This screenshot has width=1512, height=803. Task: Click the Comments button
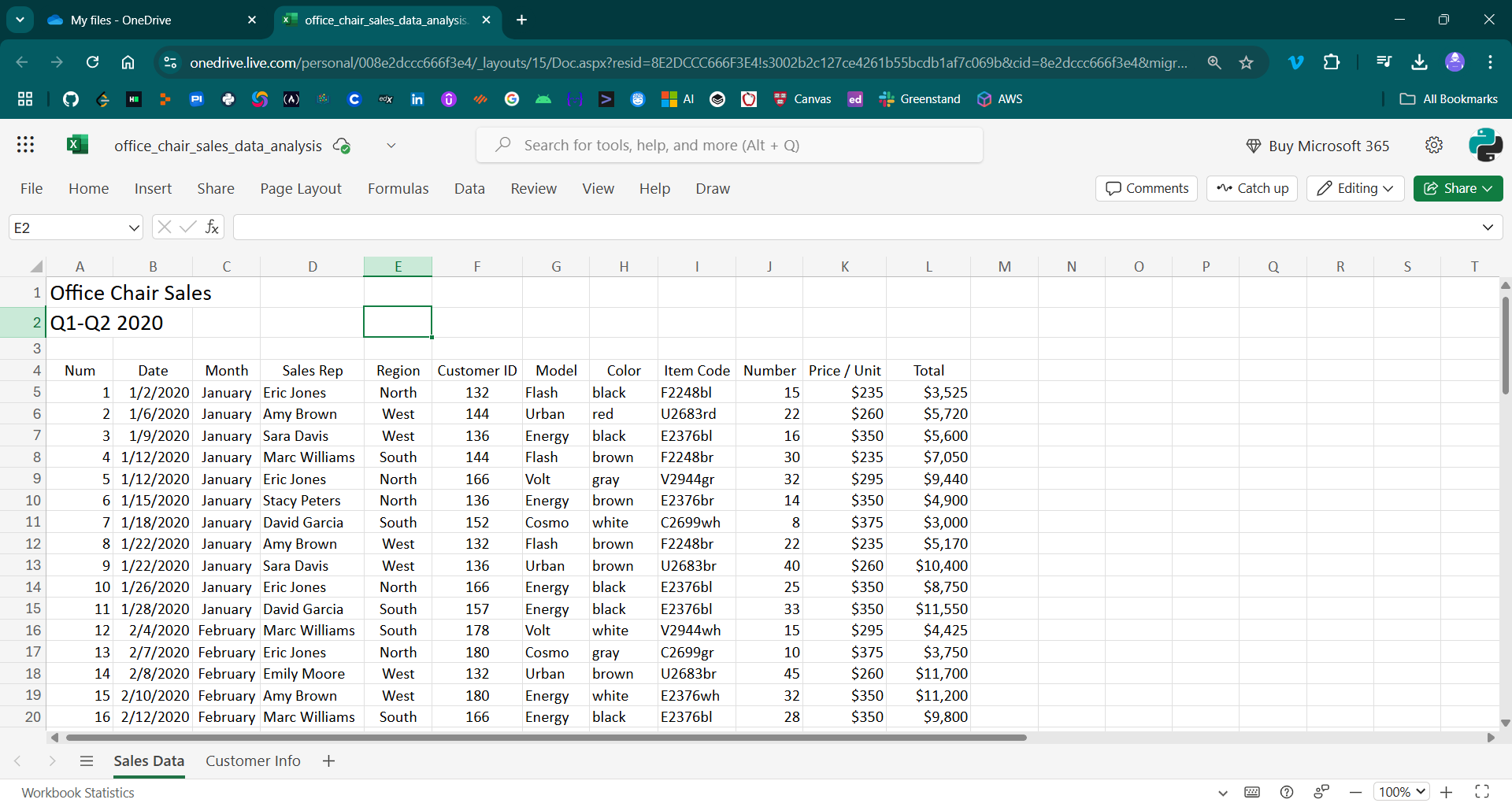point(1147,188)
